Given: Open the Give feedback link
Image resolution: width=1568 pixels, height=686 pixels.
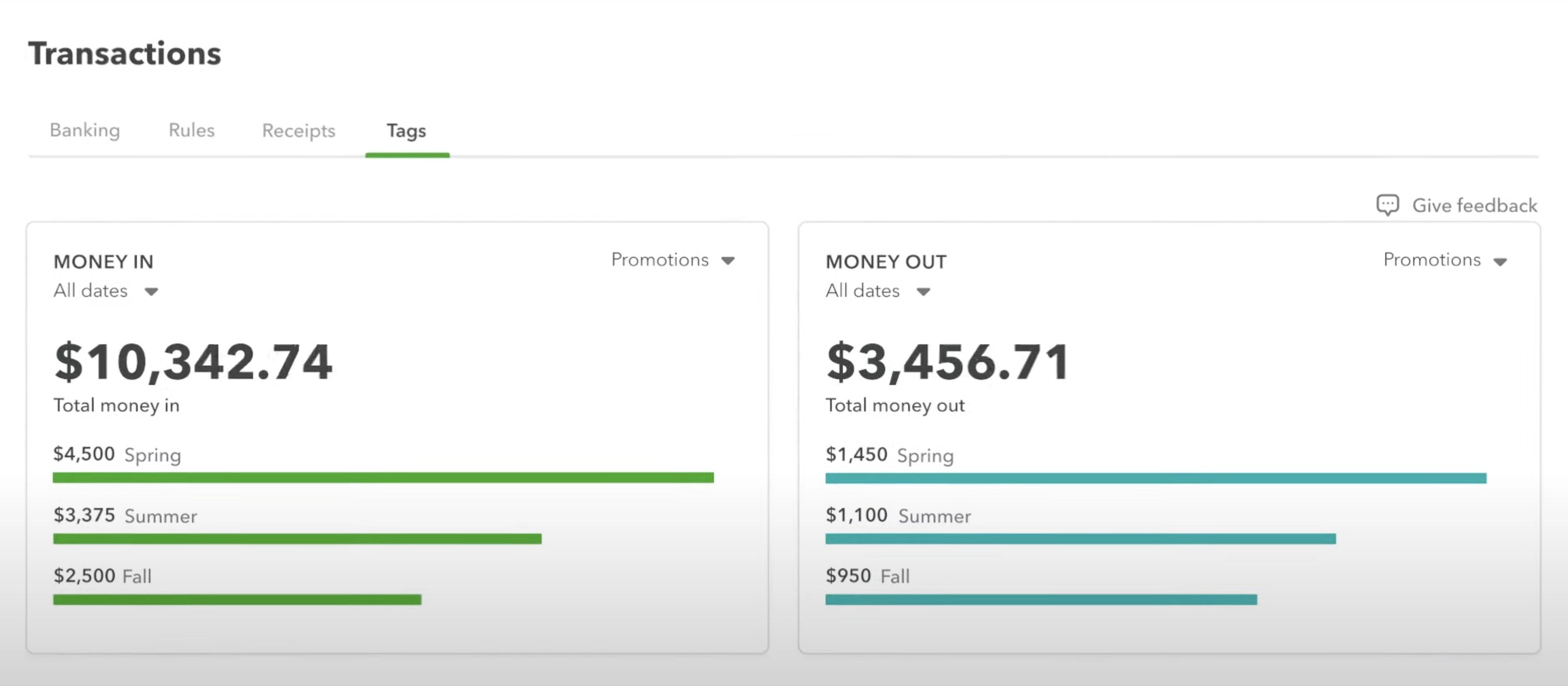Looking at the screenshot, I should (1474, 206).
